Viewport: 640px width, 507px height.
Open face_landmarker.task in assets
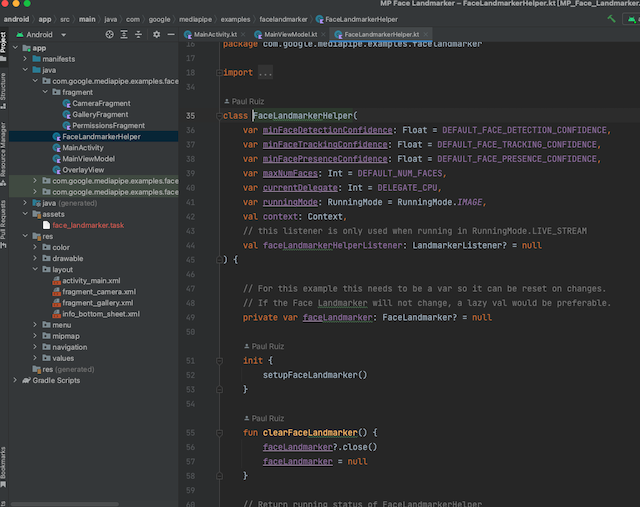tap(88, 225)
